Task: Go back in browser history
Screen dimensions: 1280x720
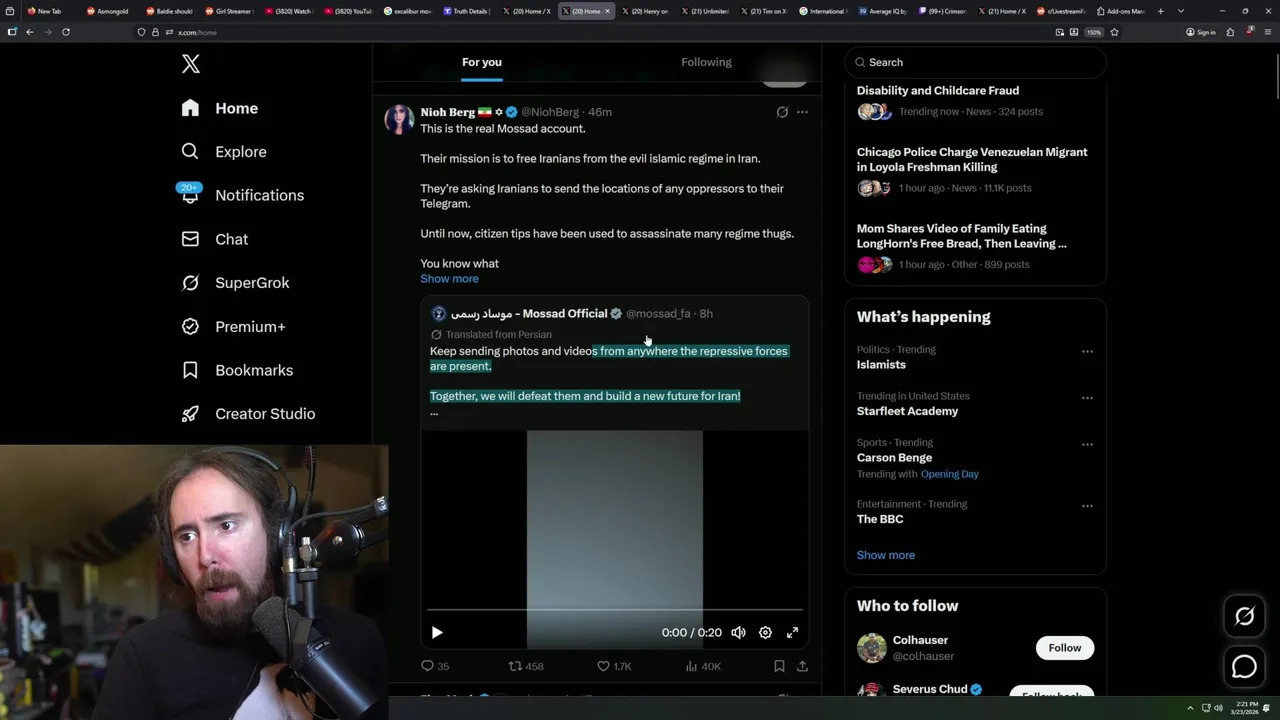Action: [30, 32]
